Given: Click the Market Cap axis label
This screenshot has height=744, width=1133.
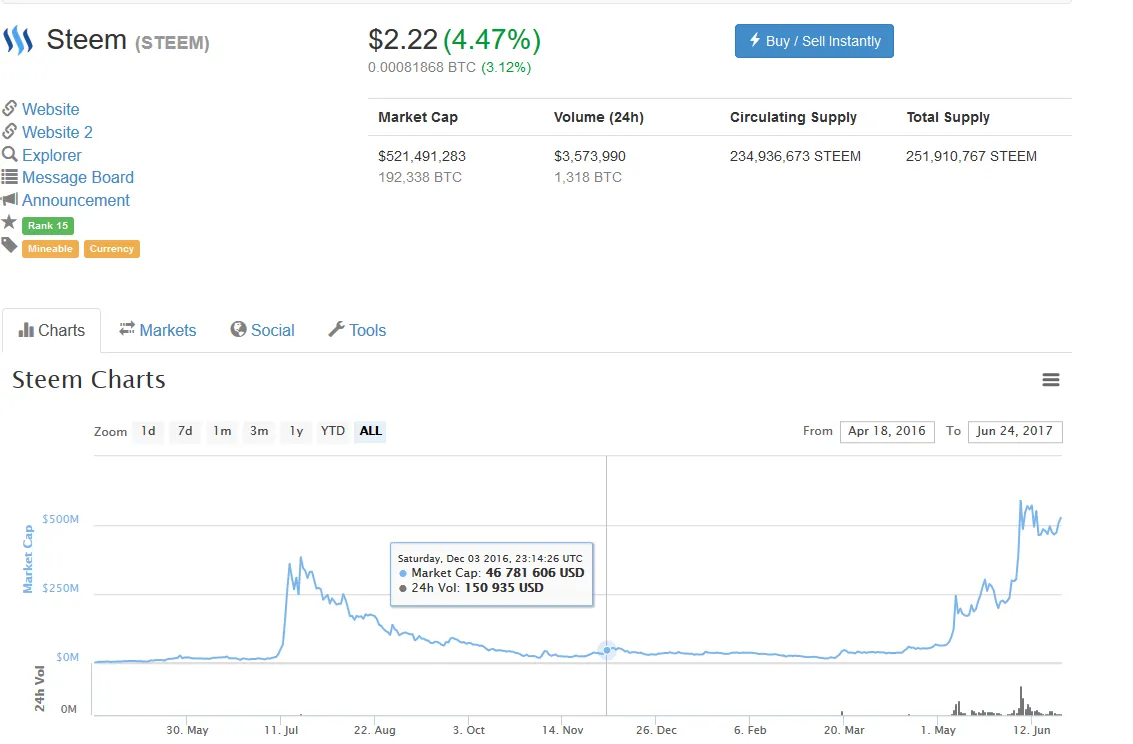Looking at the screenshot, I should tap(28, 559).
